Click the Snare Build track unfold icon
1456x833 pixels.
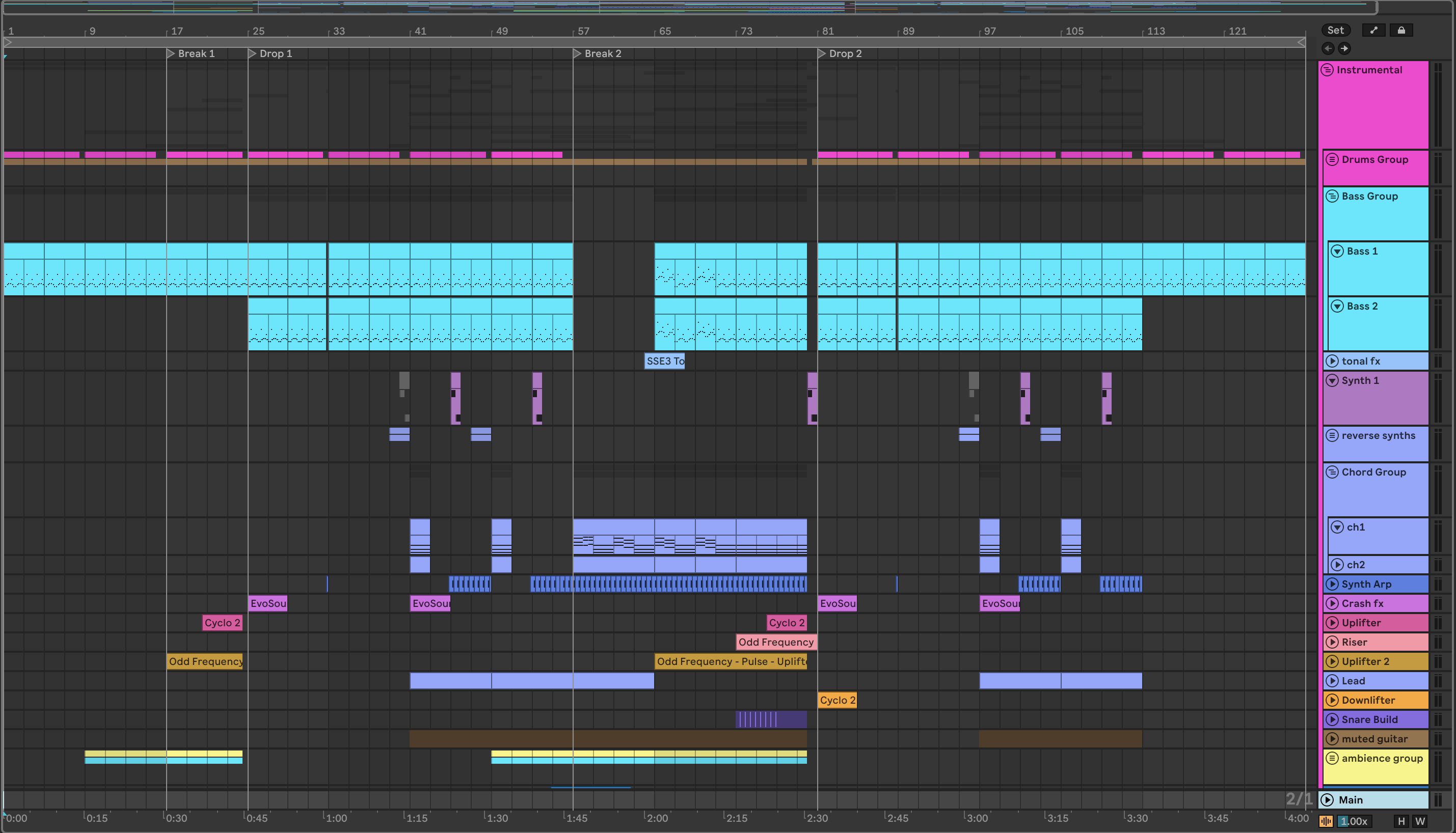tap(1332, 719)
